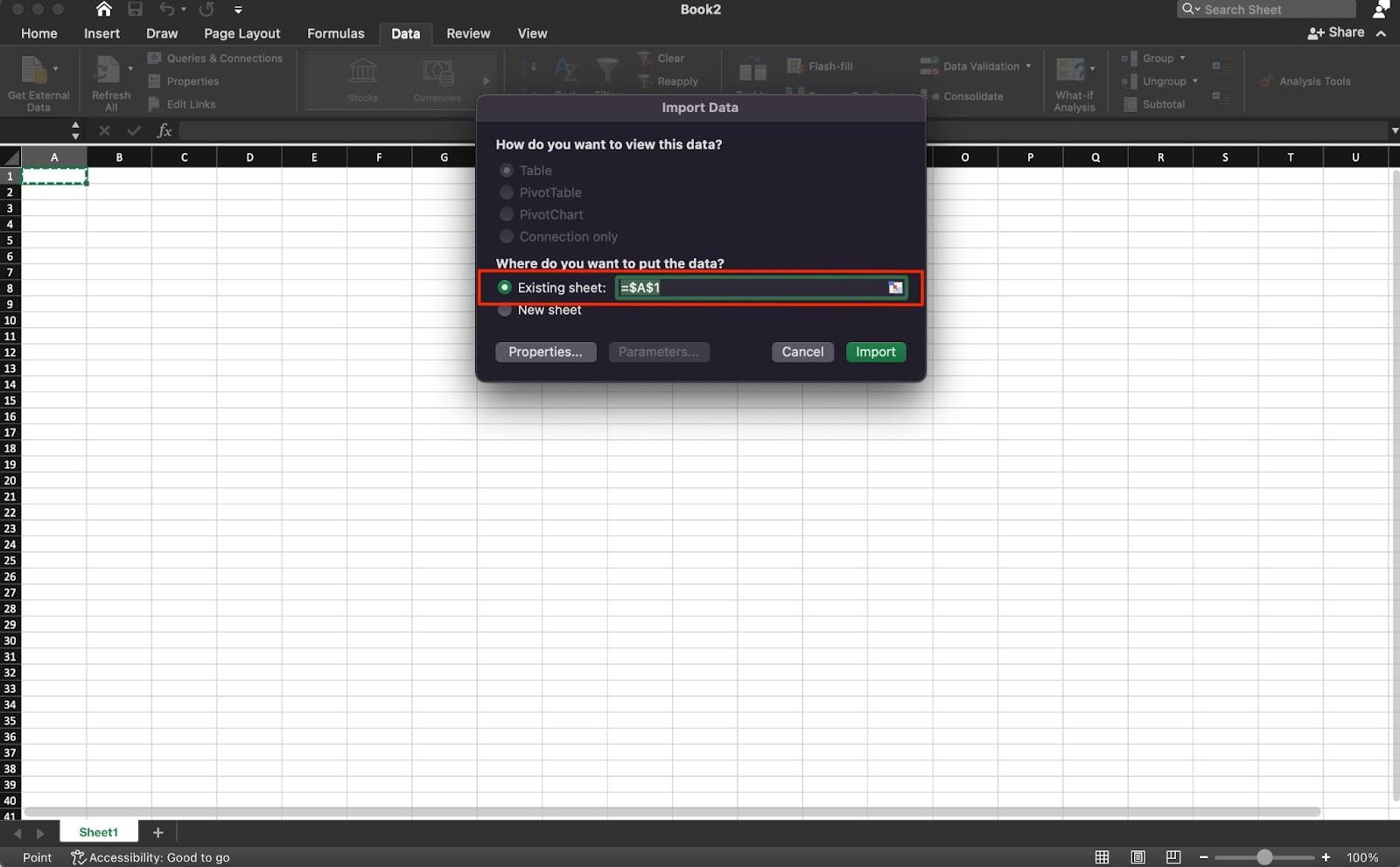
Task: Open the Formulas ribbon tab
Action: coord(335,33)
